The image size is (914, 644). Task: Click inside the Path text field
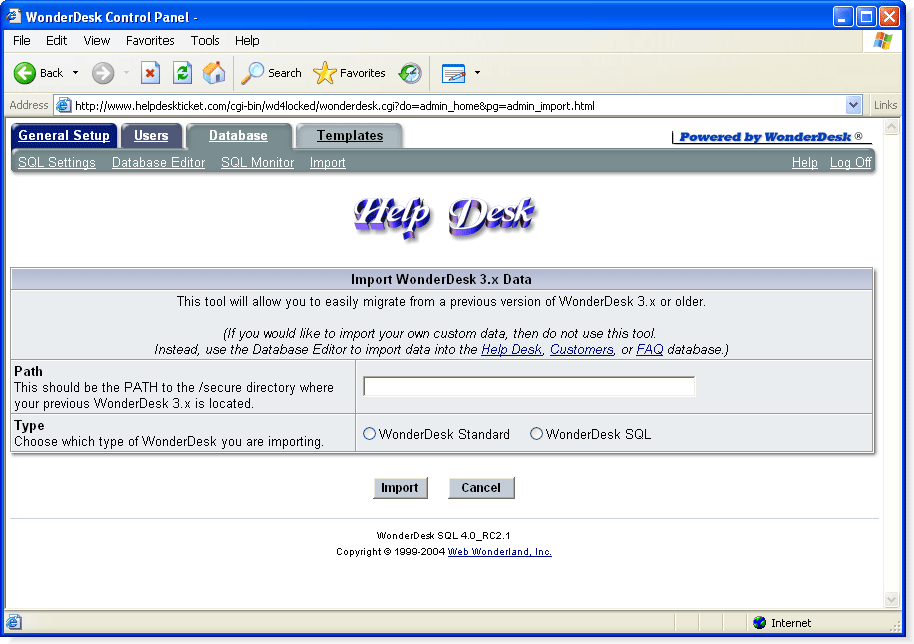pos(529,386)
